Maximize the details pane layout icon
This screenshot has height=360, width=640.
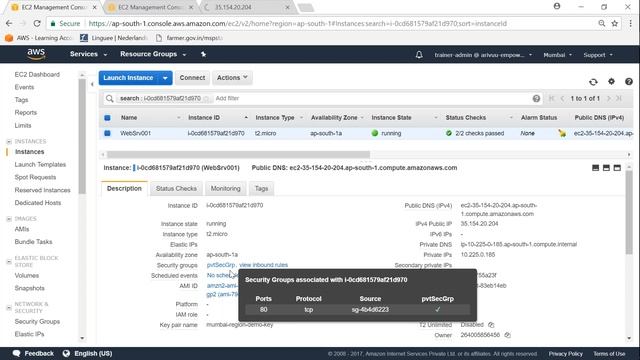pos(617,168)
